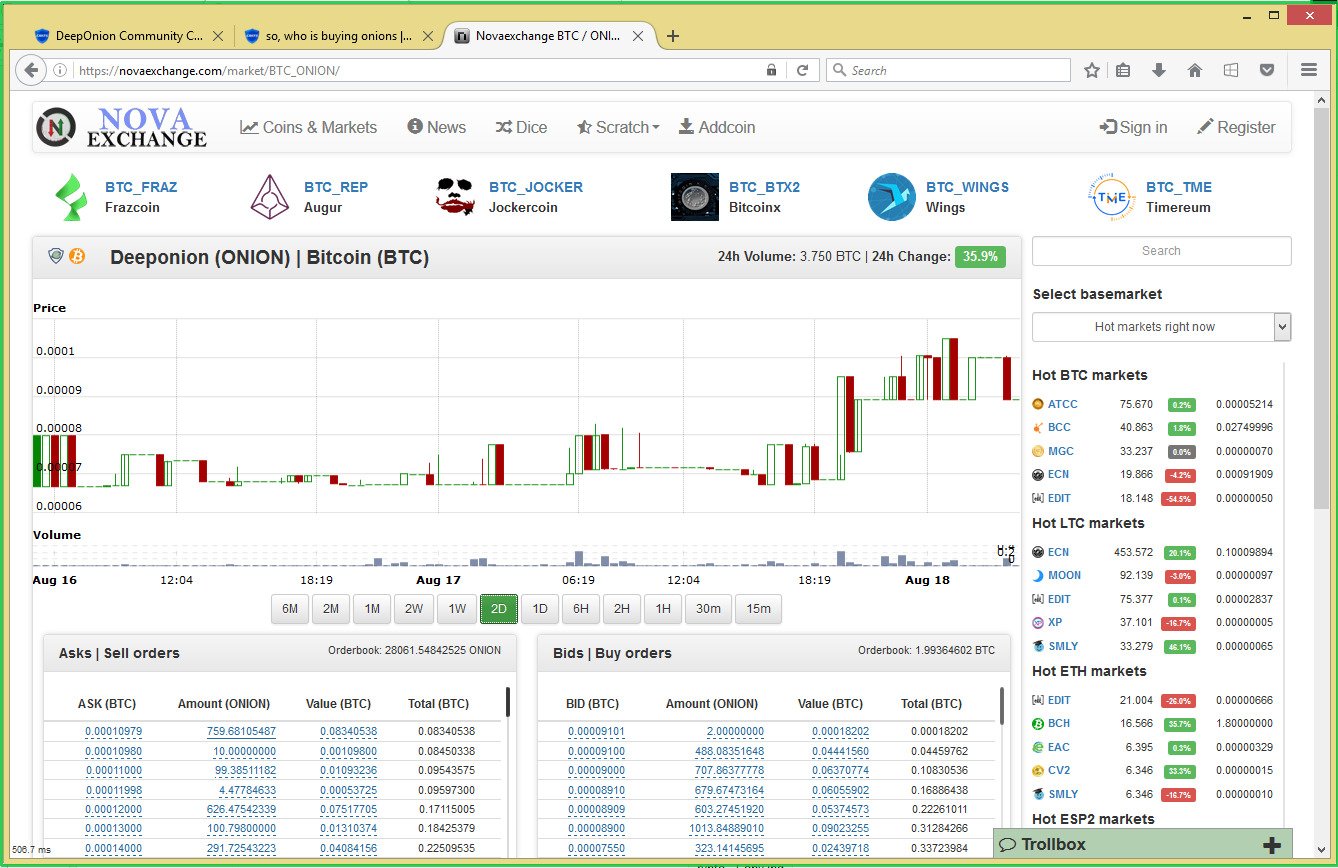The width and height of the screenshot is (1338, 868).
Task: Expand the Trollbox with plus icon
Action: tap(1272, 845)
